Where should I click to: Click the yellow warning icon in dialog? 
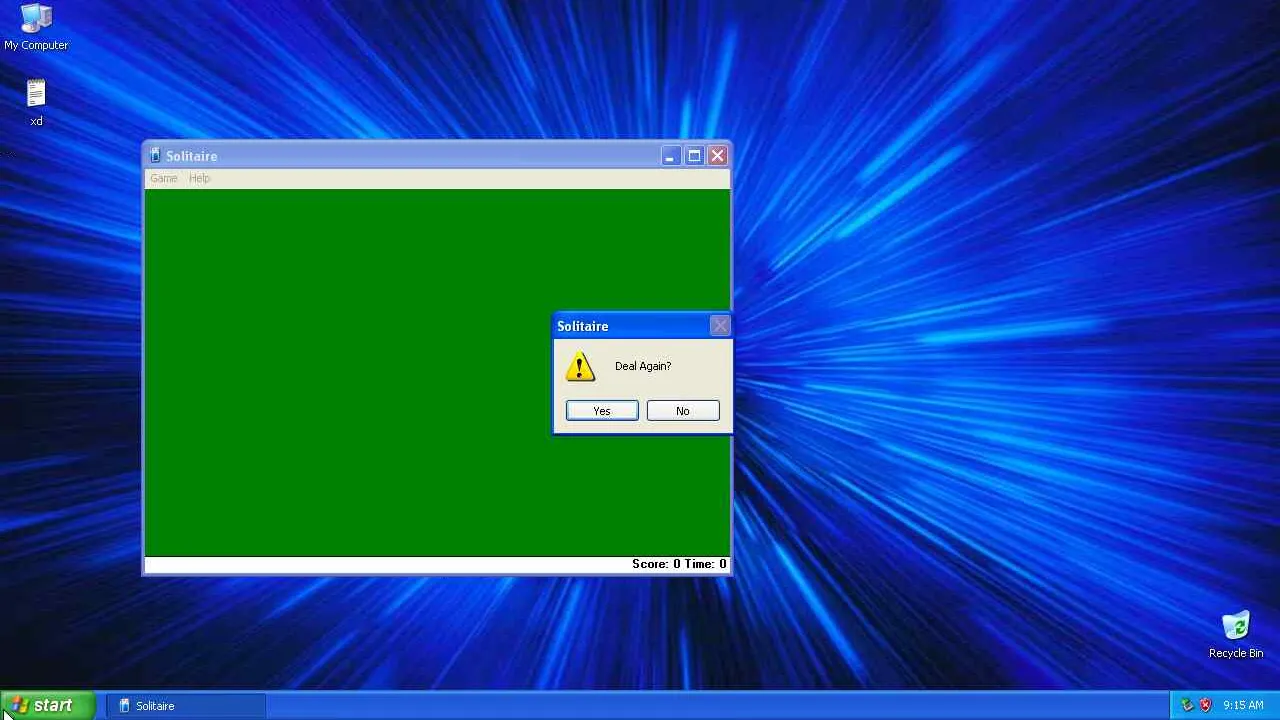pos(580,366)
